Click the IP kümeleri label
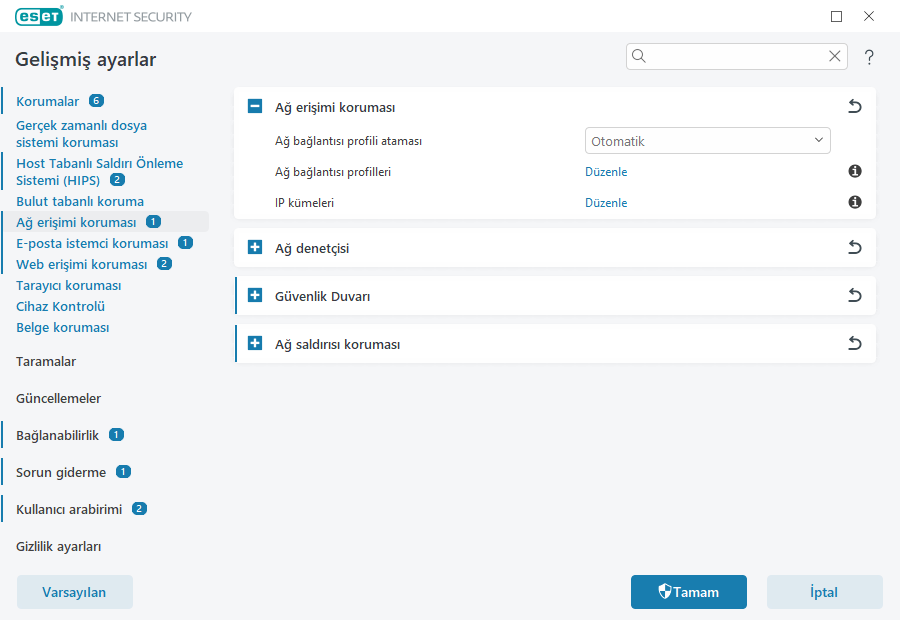Screen dimensions: 900x620 point(304,203)
